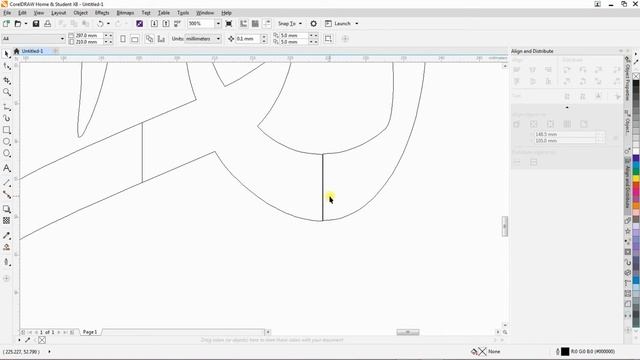Select the Freehand curve tool

pyautogui.click(x=7, y=107)
